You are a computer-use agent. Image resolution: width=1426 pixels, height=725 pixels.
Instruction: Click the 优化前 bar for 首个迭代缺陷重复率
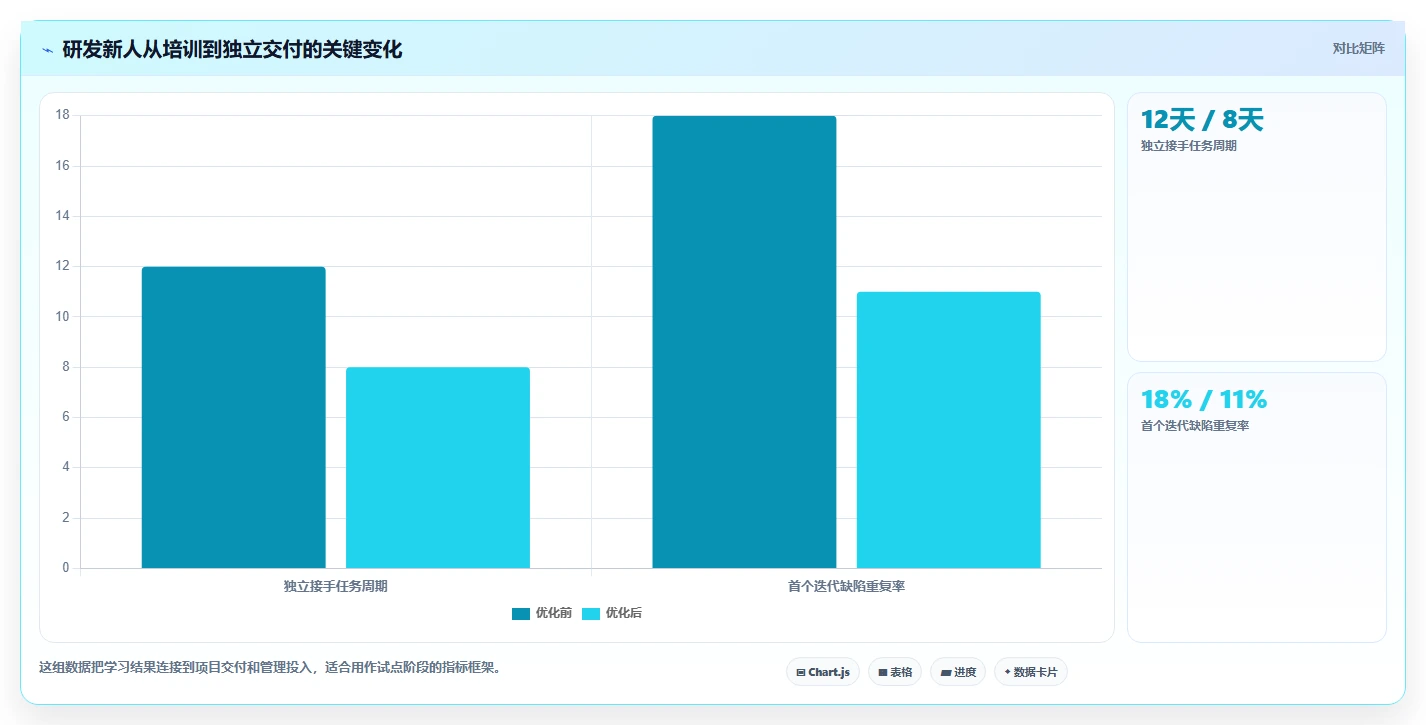[x=744, y=342]
